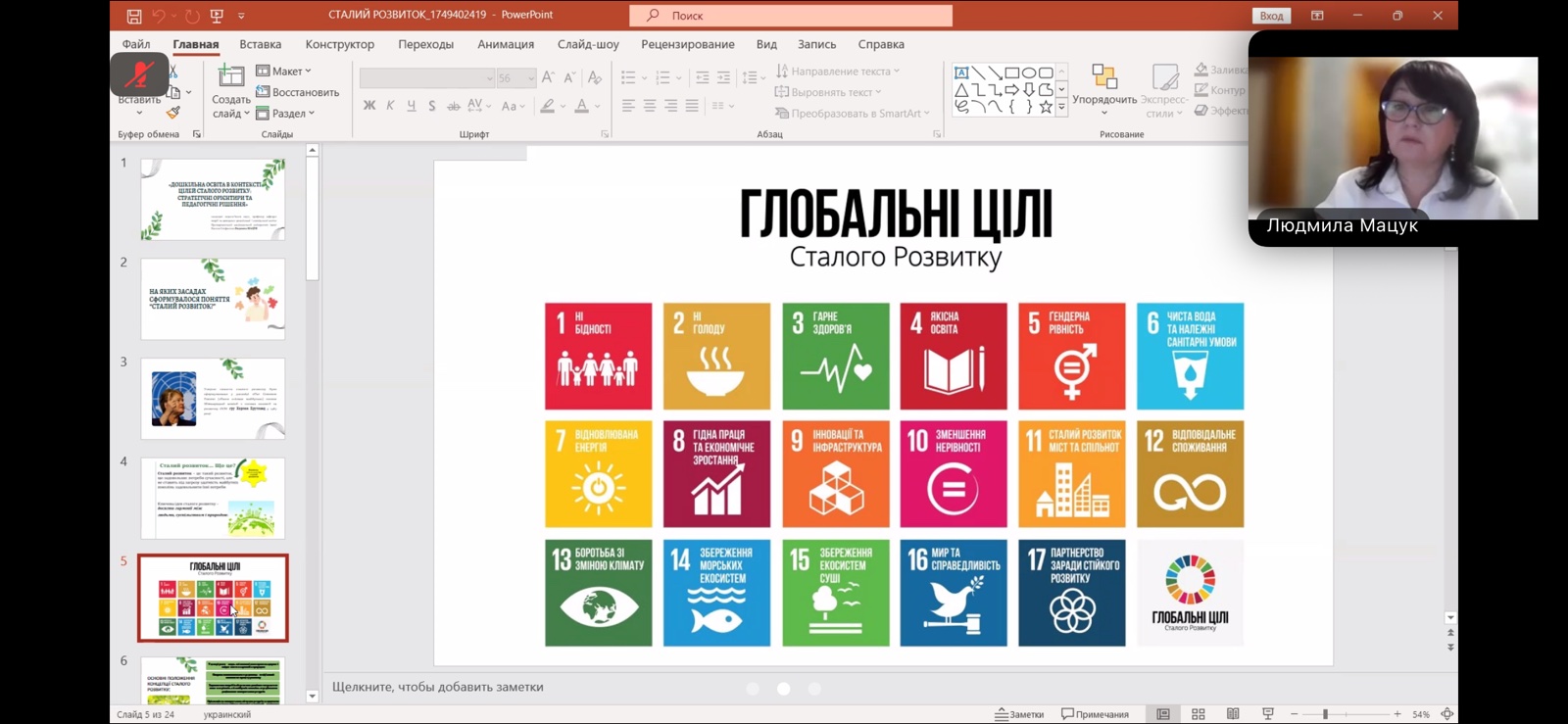
Task: Expand the Вставить paste options arrow
Action: (139, 112)
